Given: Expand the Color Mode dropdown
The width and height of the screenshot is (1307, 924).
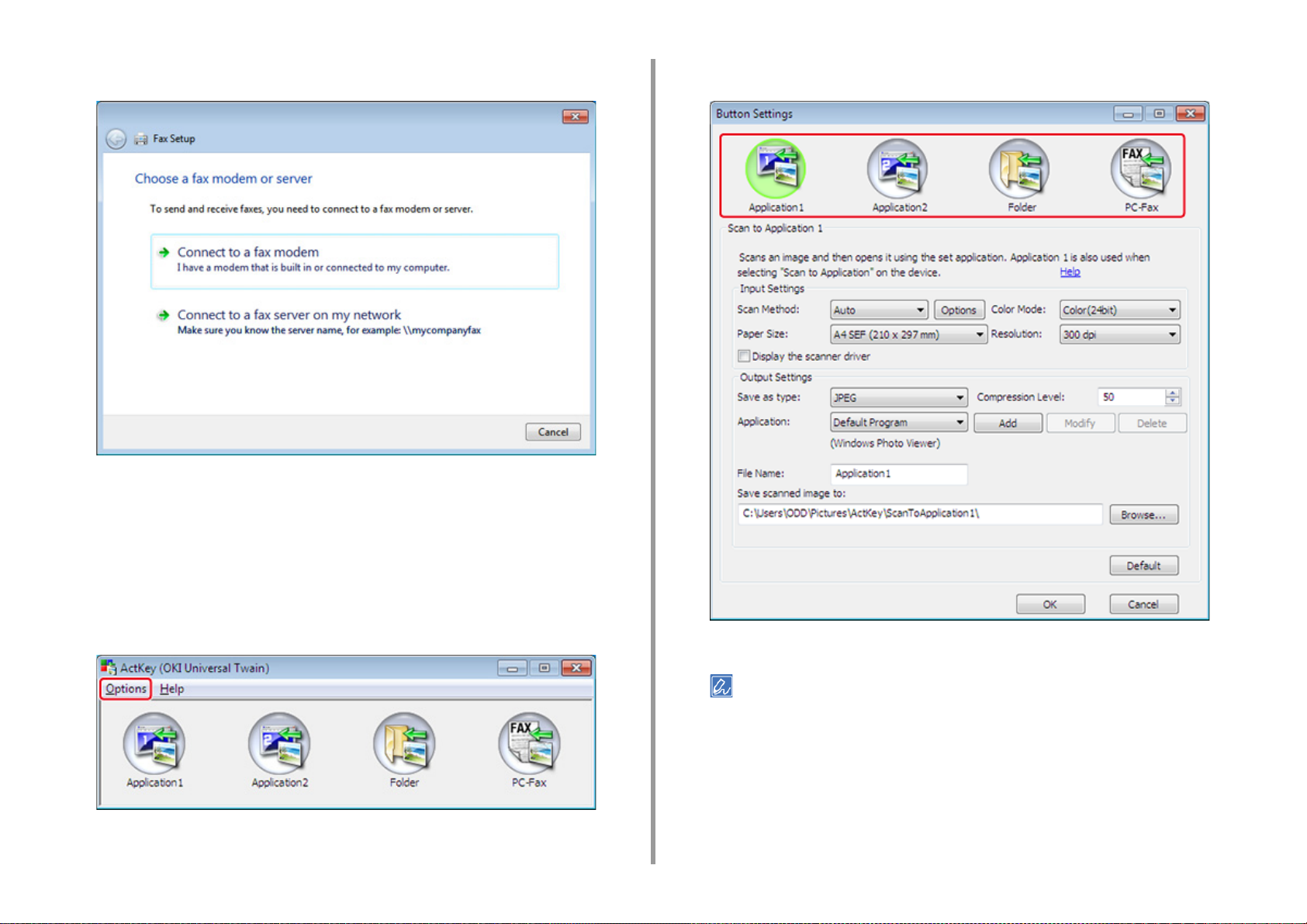Looking at the screenshot, I should (x=1119, y=310).
